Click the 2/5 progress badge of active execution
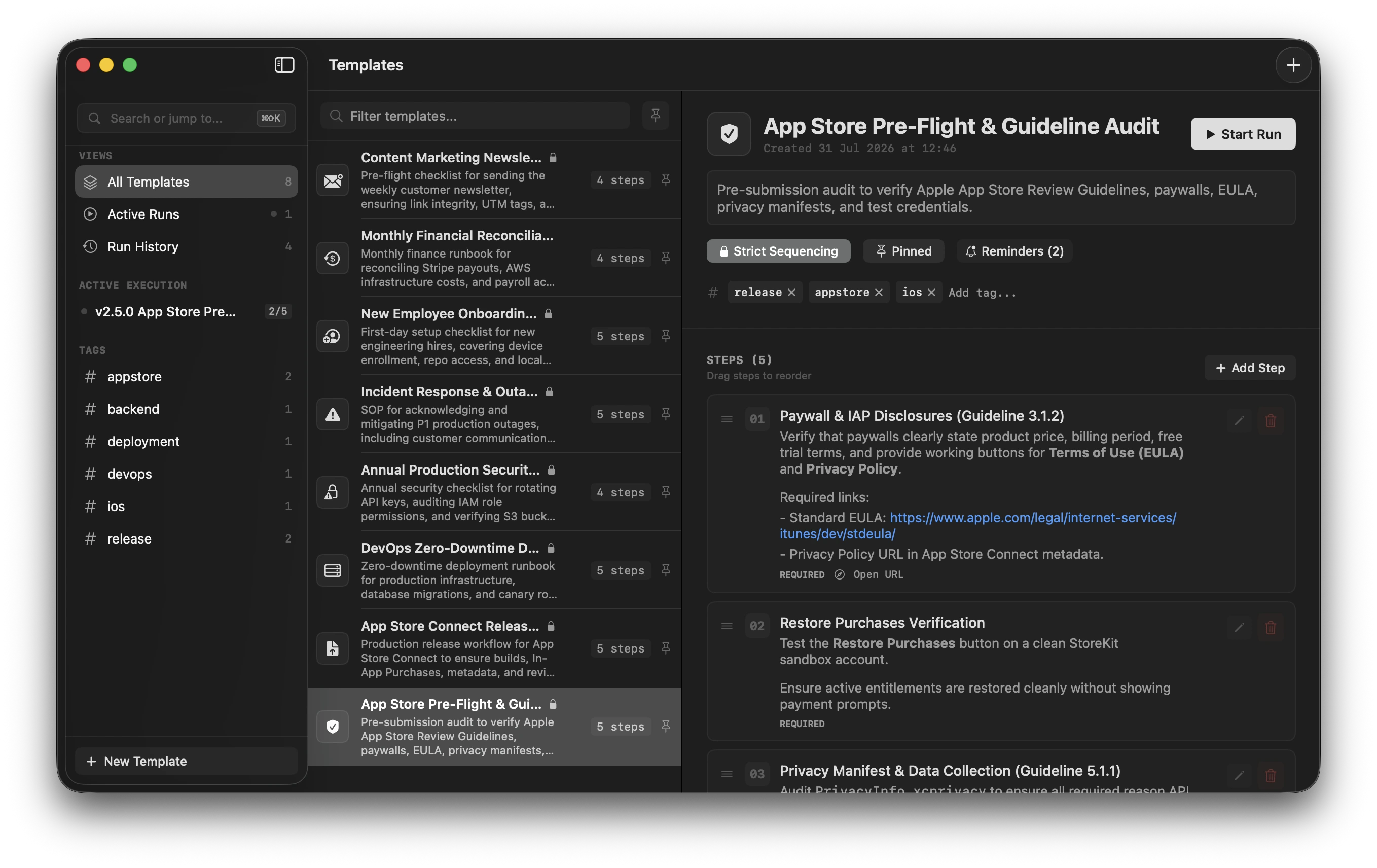 point(278,312)
